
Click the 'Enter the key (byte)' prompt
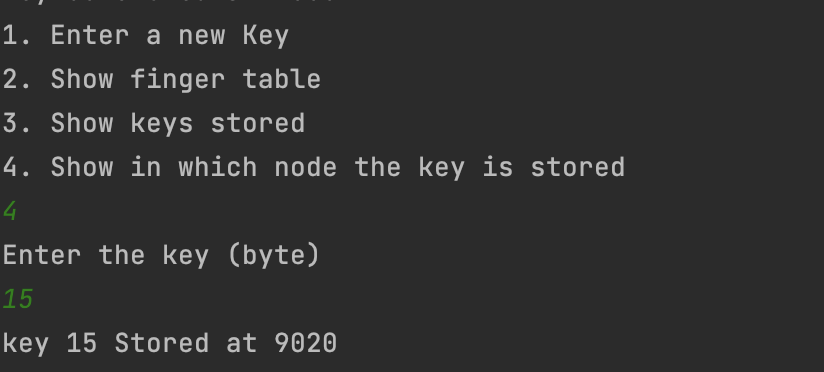pos(161,256)
